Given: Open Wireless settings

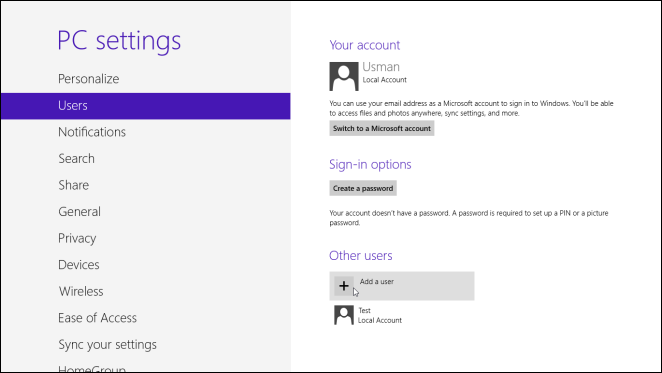Looking at the screenshot, I should coord(81,291).
